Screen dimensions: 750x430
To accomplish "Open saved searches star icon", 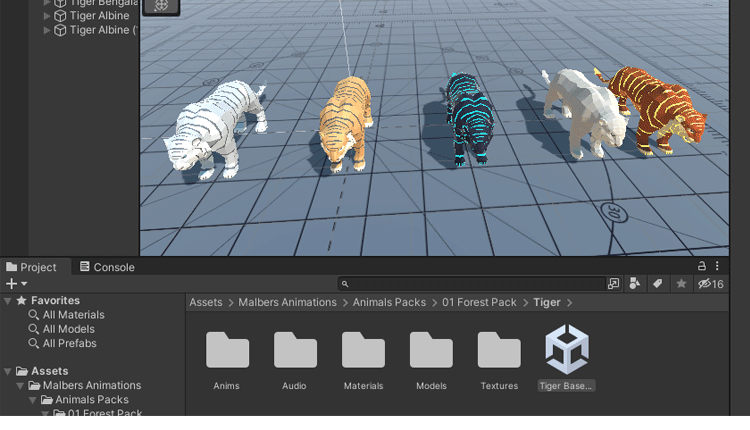I will point(681,284).
